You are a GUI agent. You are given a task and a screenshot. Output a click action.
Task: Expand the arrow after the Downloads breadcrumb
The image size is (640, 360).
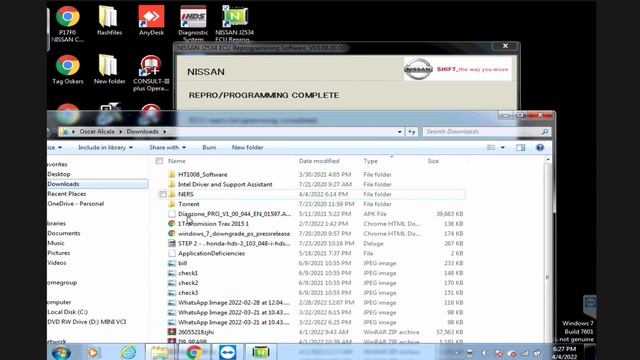[164, 131]
